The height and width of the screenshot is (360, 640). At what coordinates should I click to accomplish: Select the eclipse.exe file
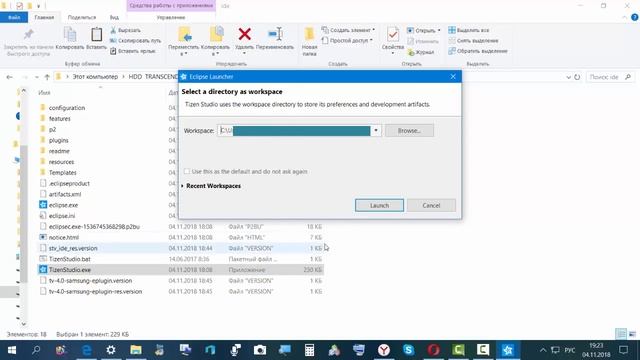coord(63,205)
